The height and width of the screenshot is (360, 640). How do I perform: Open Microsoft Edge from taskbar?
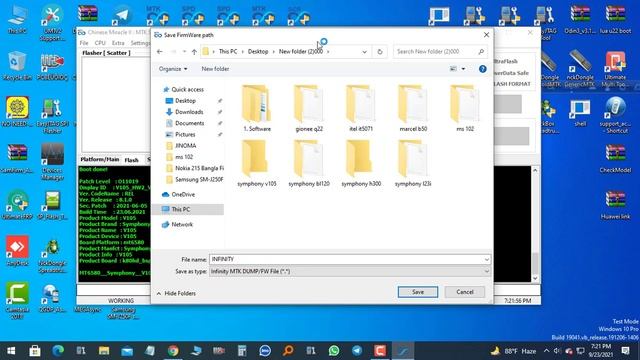pyautogui.click(x=58, y=351)
